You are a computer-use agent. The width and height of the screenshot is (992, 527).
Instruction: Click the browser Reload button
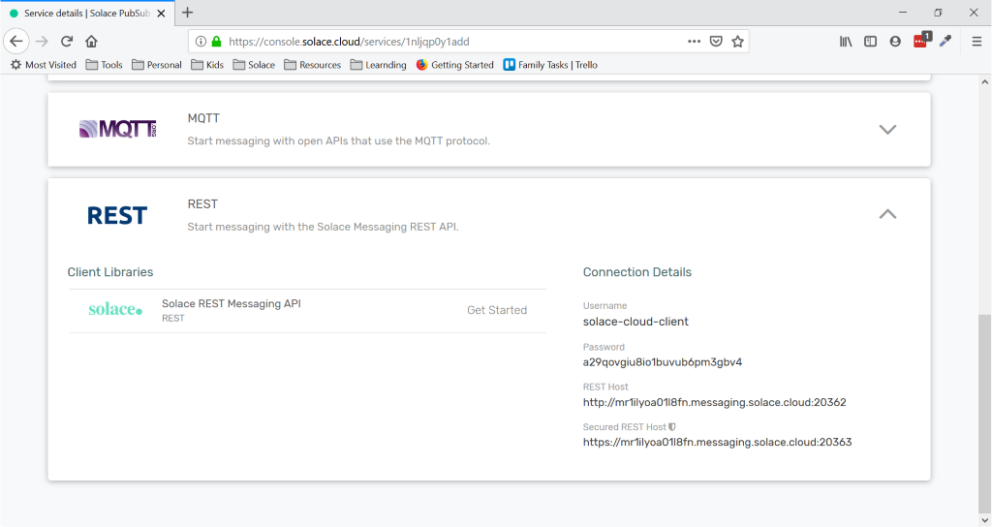point(67,41)
